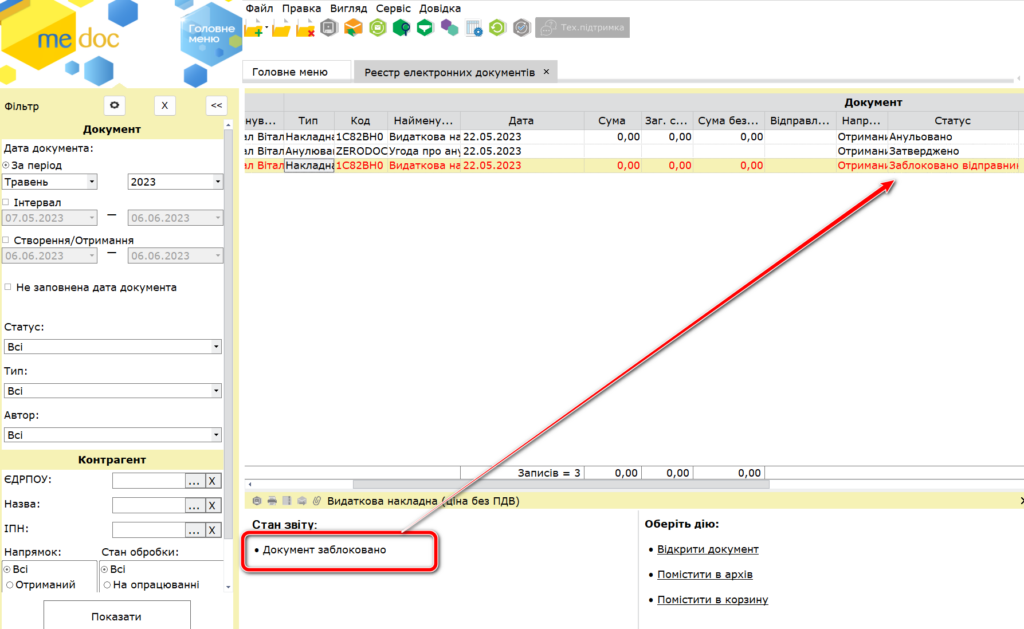Click the new document folder icon with plus
The width and height of the screenshot is (1024, 629).
254,28
